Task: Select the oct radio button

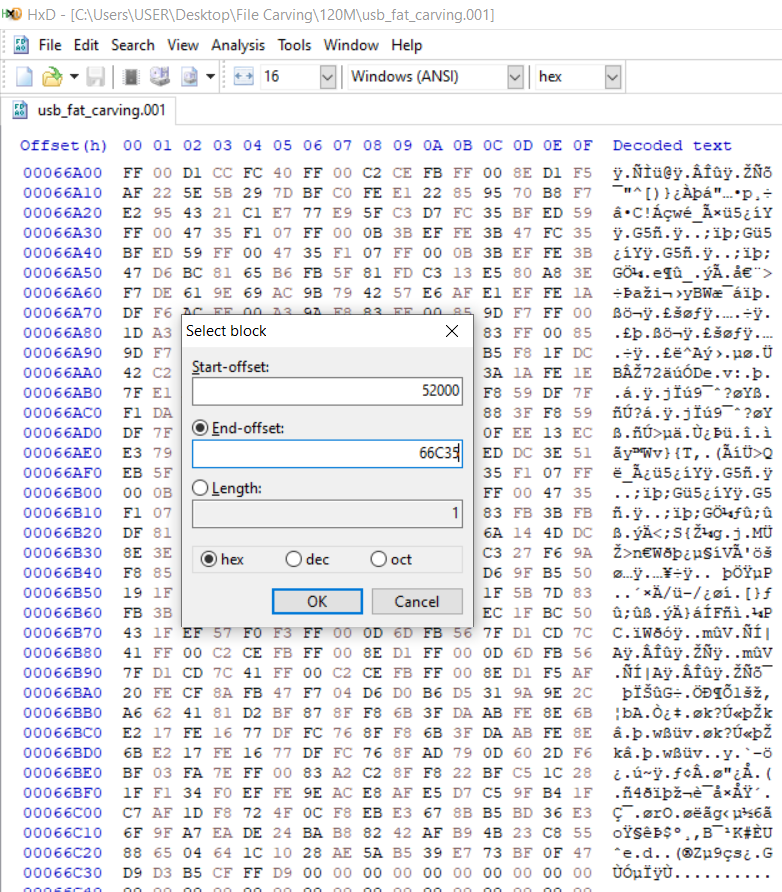Action: click(378, 559)
